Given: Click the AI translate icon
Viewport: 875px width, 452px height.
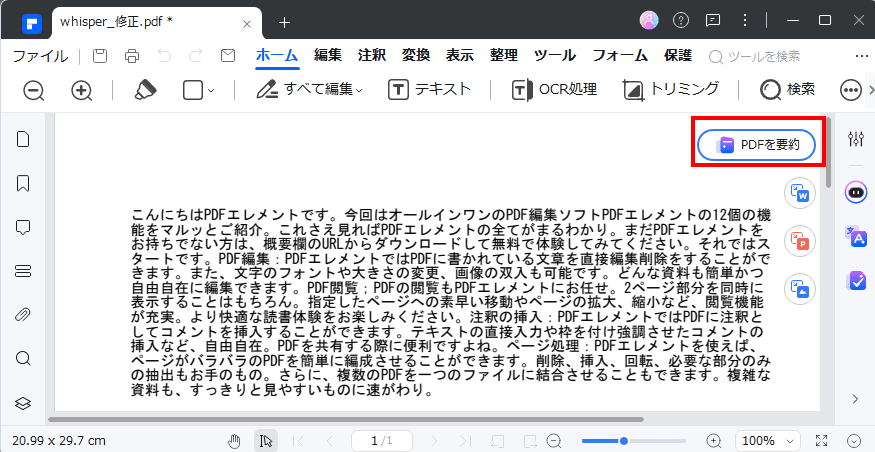Looking at the screenshot, I should tap(855, 236).
